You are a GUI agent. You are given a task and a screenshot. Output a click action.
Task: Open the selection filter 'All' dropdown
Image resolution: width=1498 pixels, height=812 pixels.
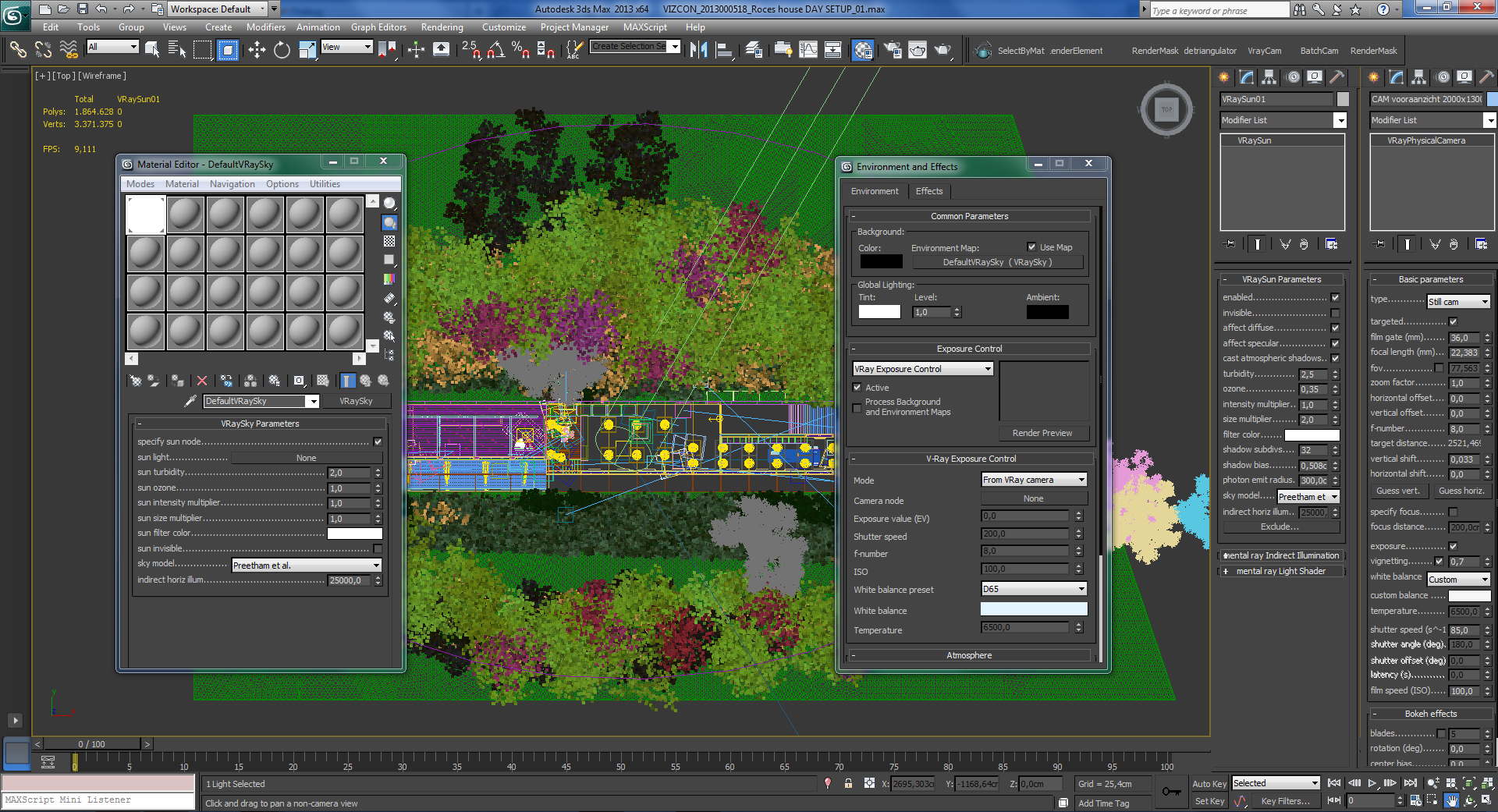click(112, 47)
